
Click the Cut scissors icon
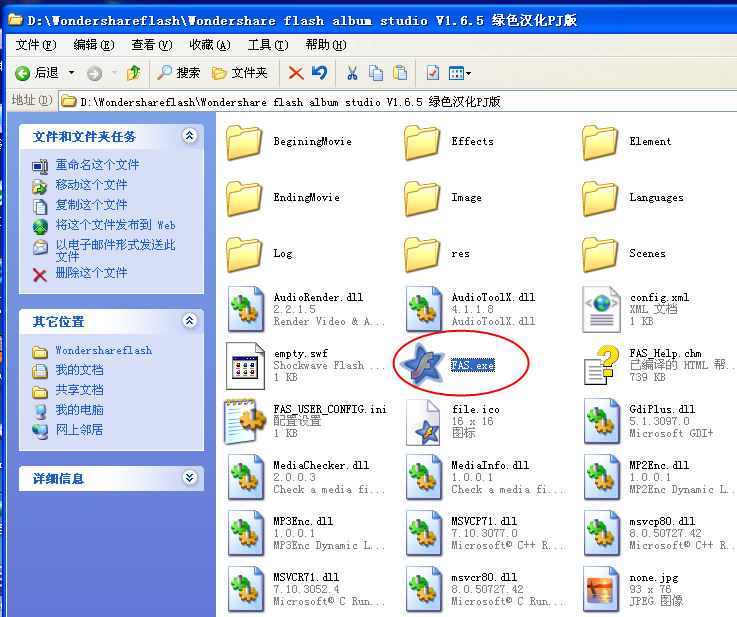pos(352,73)
